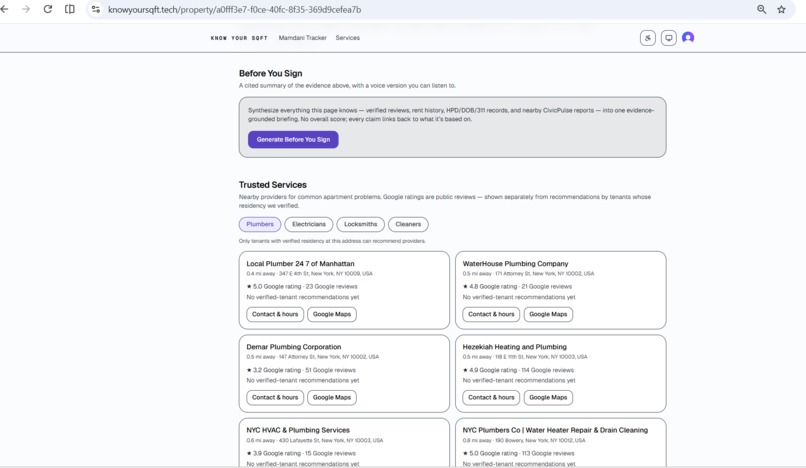
Task: Click the verified residency note under category chips
Action: tap(332, 241)
